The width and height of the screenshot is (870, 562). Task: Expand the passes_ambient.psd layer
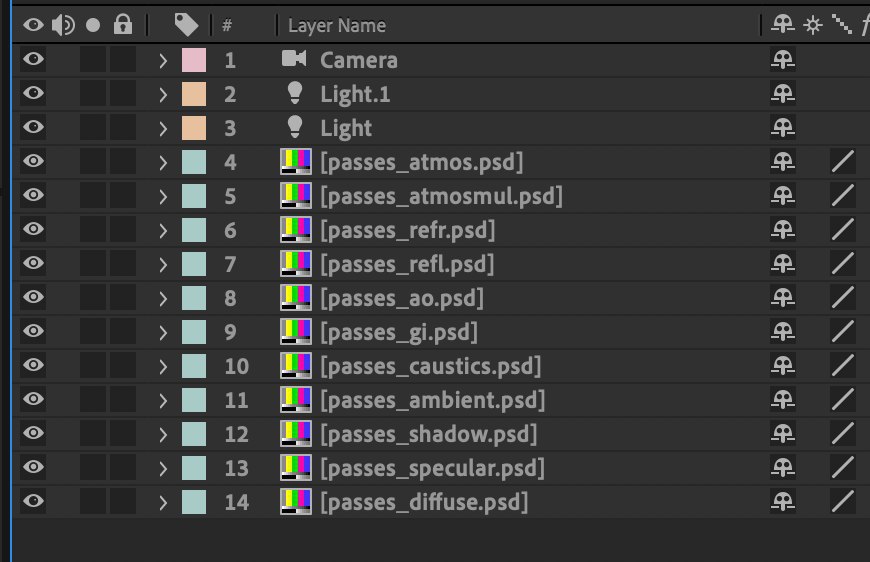point(163,401)
